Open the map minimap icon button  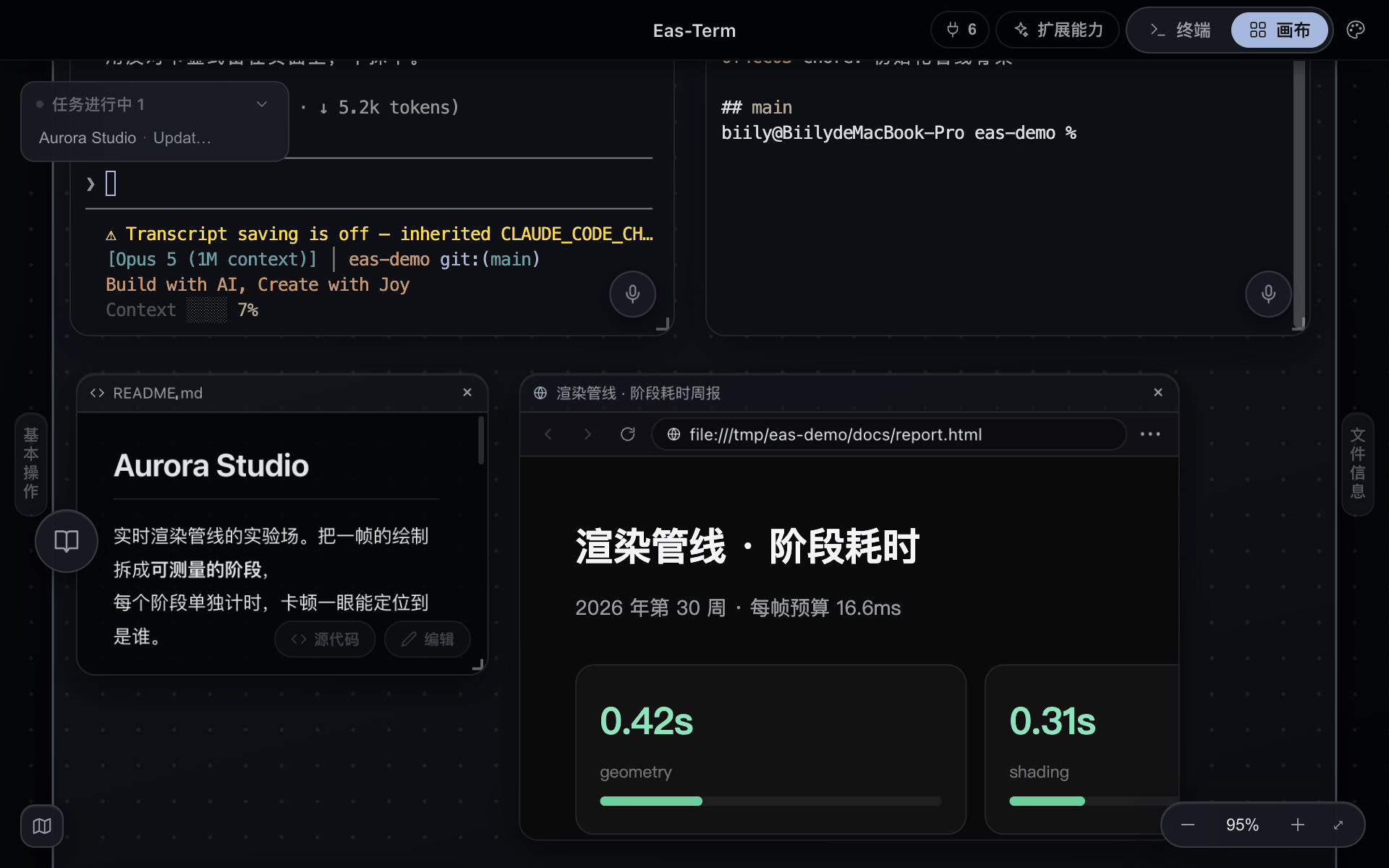coord(42,826)
